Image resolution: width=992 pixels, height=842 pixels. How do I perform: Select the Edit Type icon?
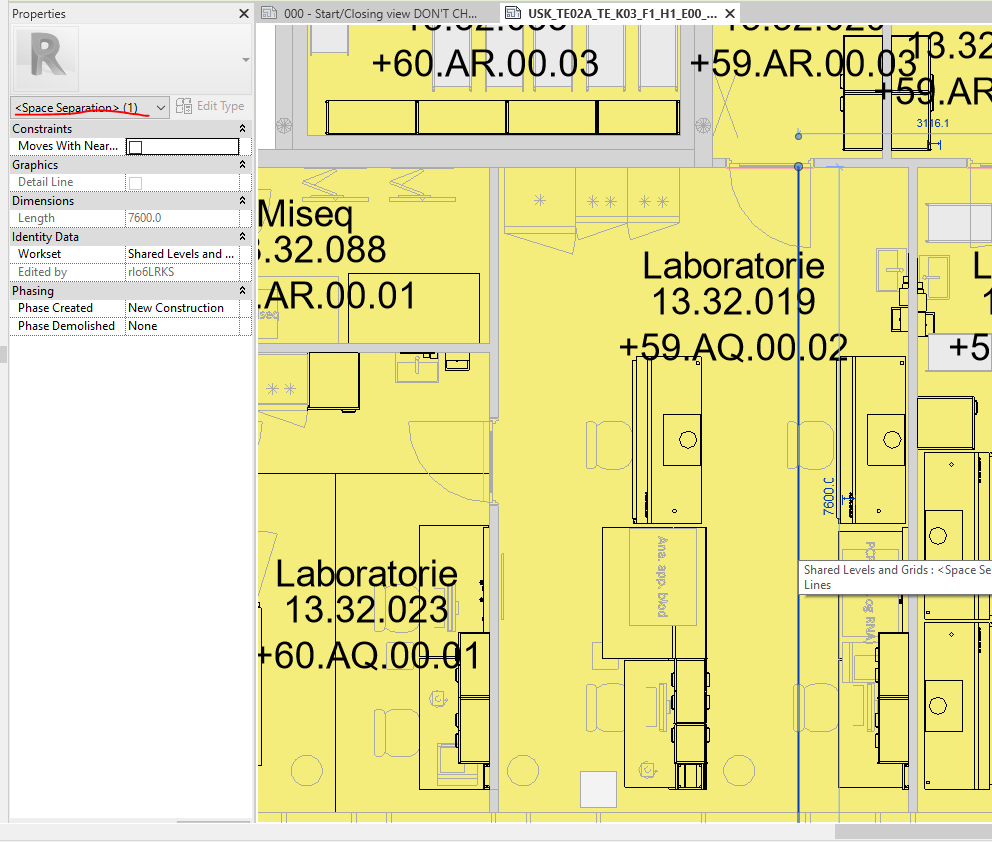(183, 106)
